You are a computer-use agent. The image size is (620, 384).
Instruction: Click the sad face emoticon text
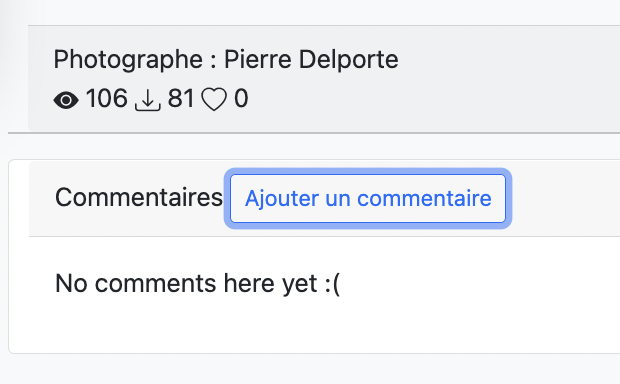tap(332, 284)
